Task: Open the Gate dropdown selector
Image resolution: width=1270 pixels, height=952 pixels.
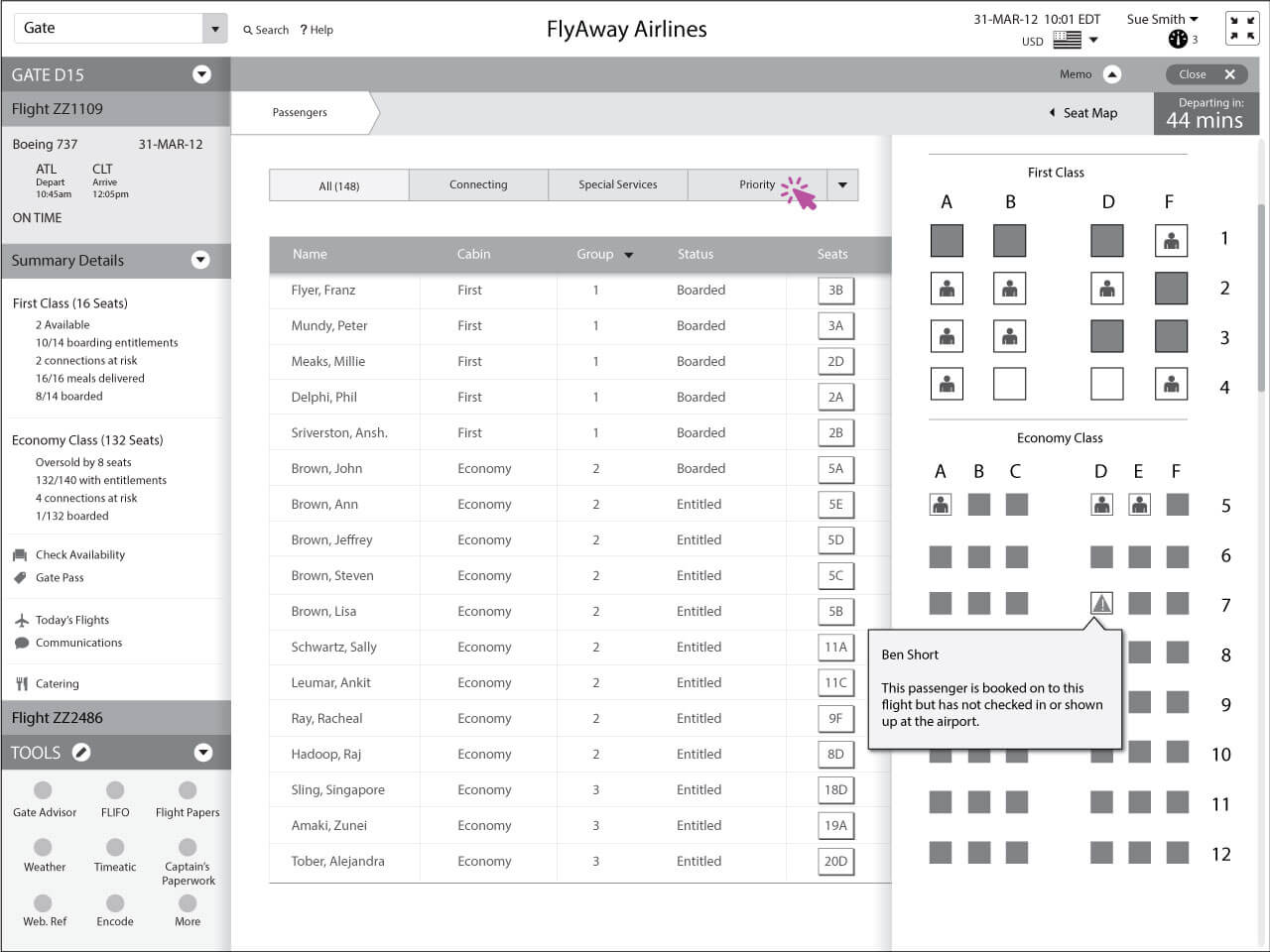Action: click(x=214, y=29)
